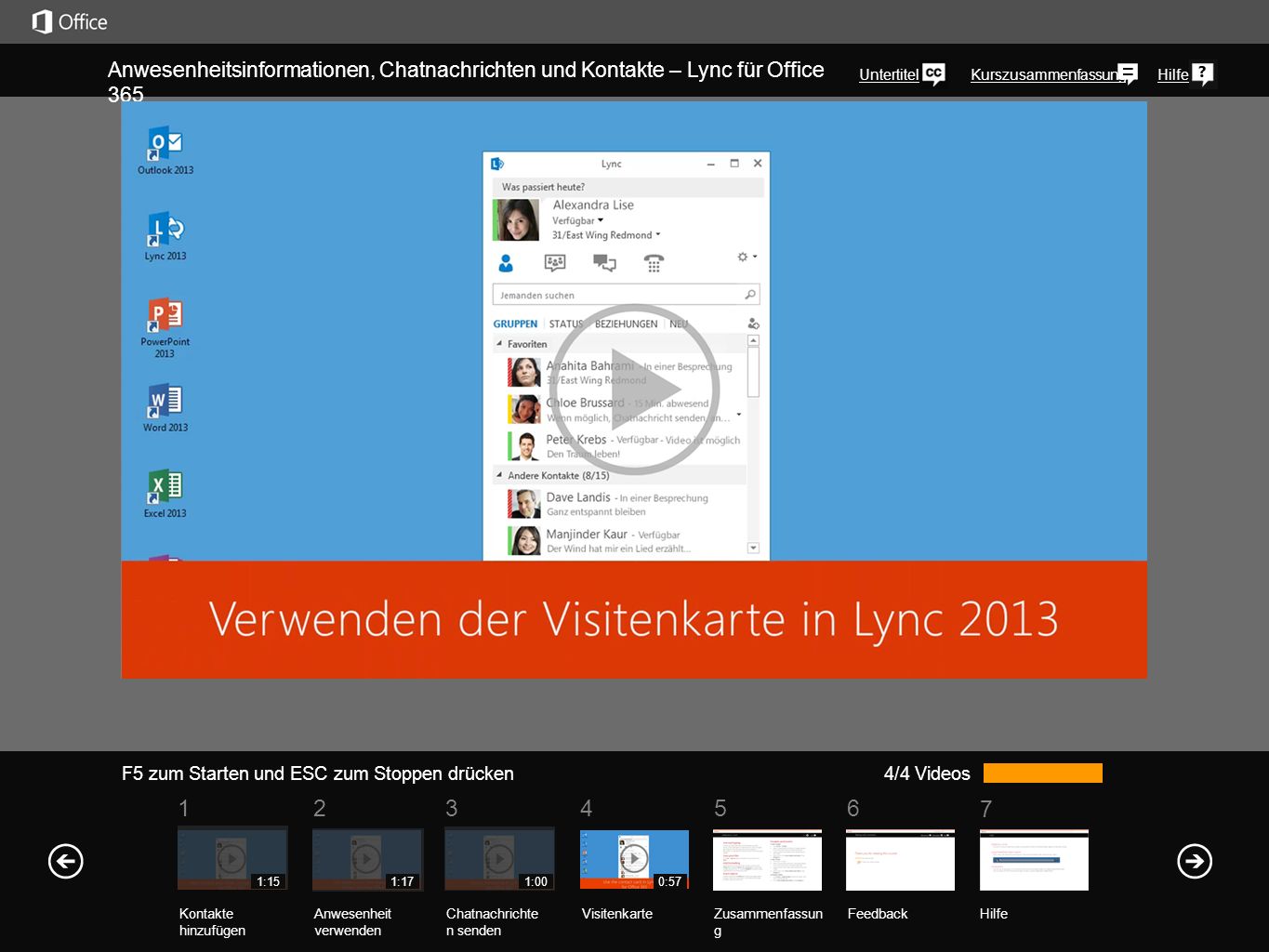Select the Lync contacts view icon
The height and width of the screenshot is (952, 1269).
click(506, 263)
